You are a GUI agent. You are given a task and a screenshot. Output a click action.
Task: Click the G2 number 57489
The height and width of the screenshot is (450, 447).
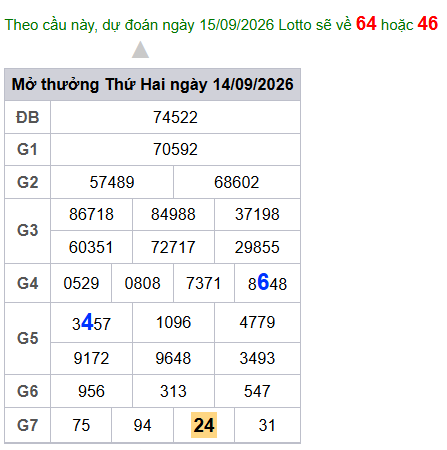click(x=112, y=182)
